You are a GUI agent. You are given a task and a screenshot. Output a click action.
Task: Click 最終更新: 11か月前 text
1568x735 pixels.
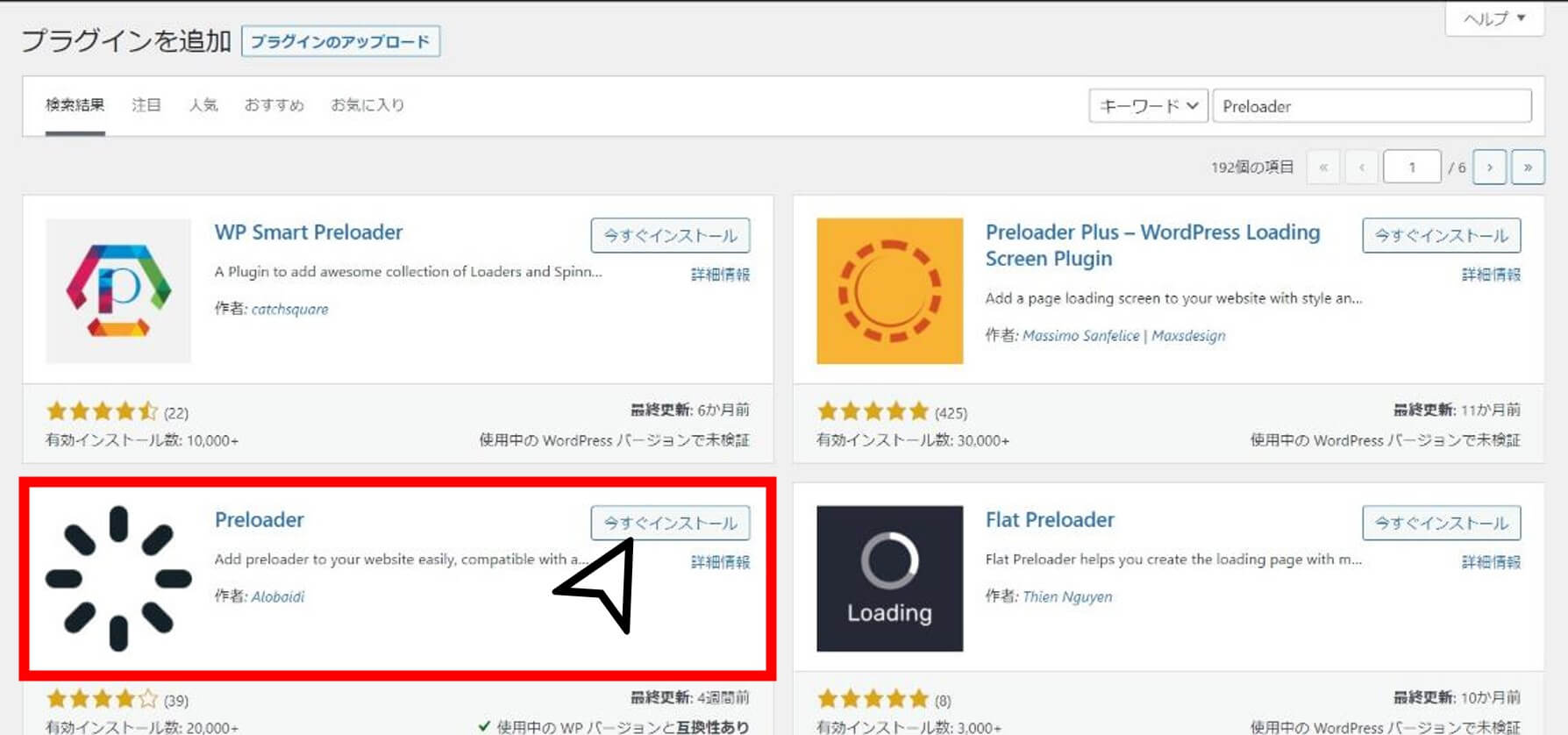click(x=1457, y=410)
